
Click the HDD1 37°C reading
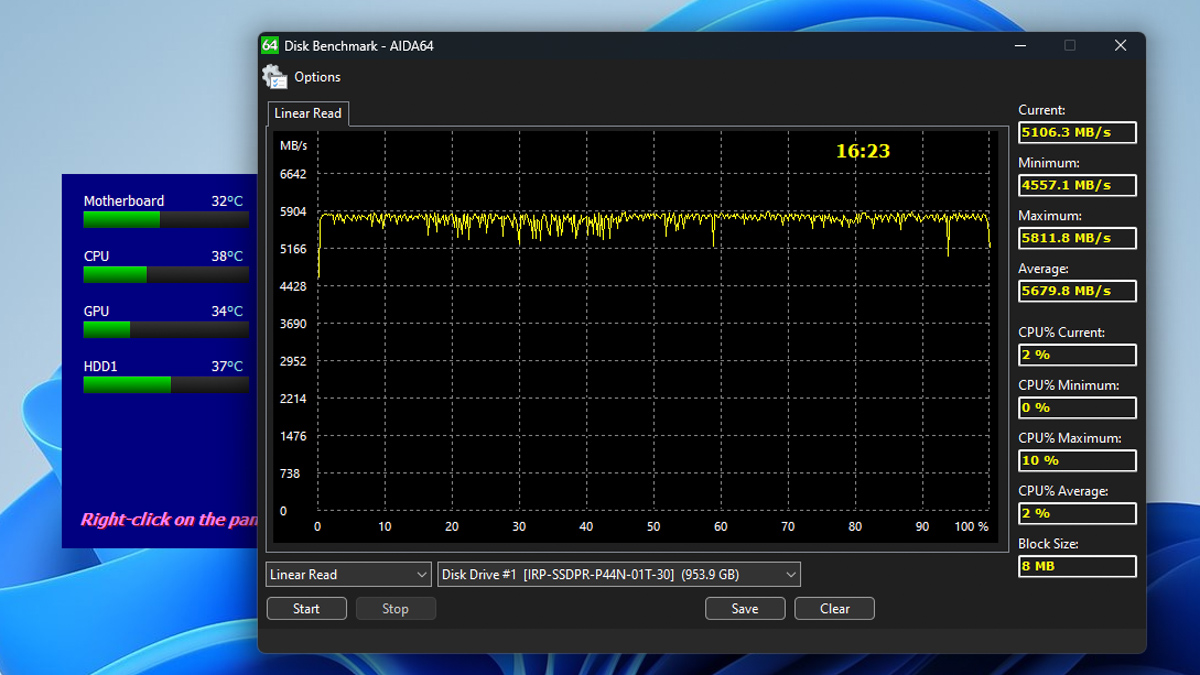227,366
